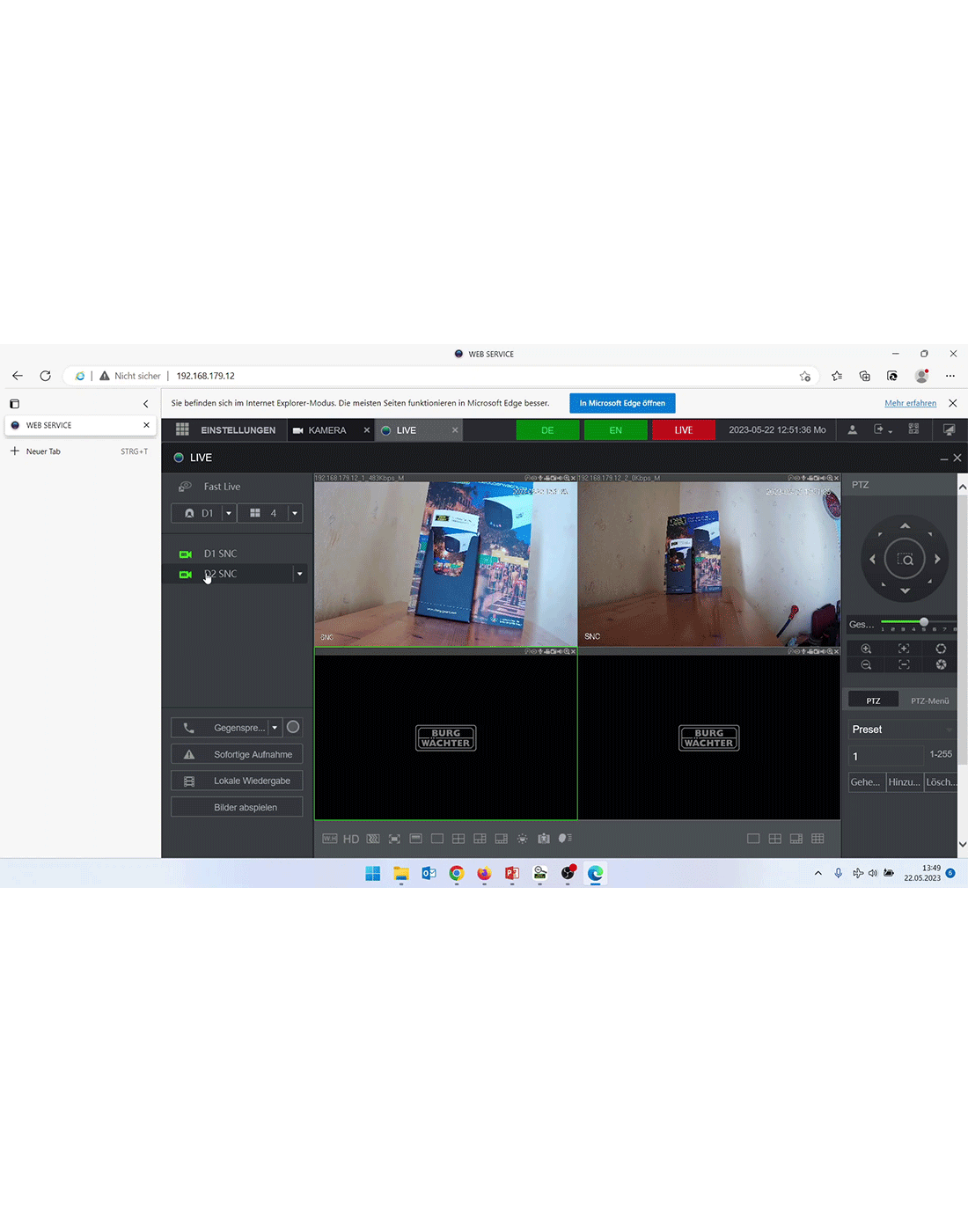The width and height of the screenshot is (968, 1232).
Task: Click the PTZ speed slider handle
Action: [x=924, y=622]
